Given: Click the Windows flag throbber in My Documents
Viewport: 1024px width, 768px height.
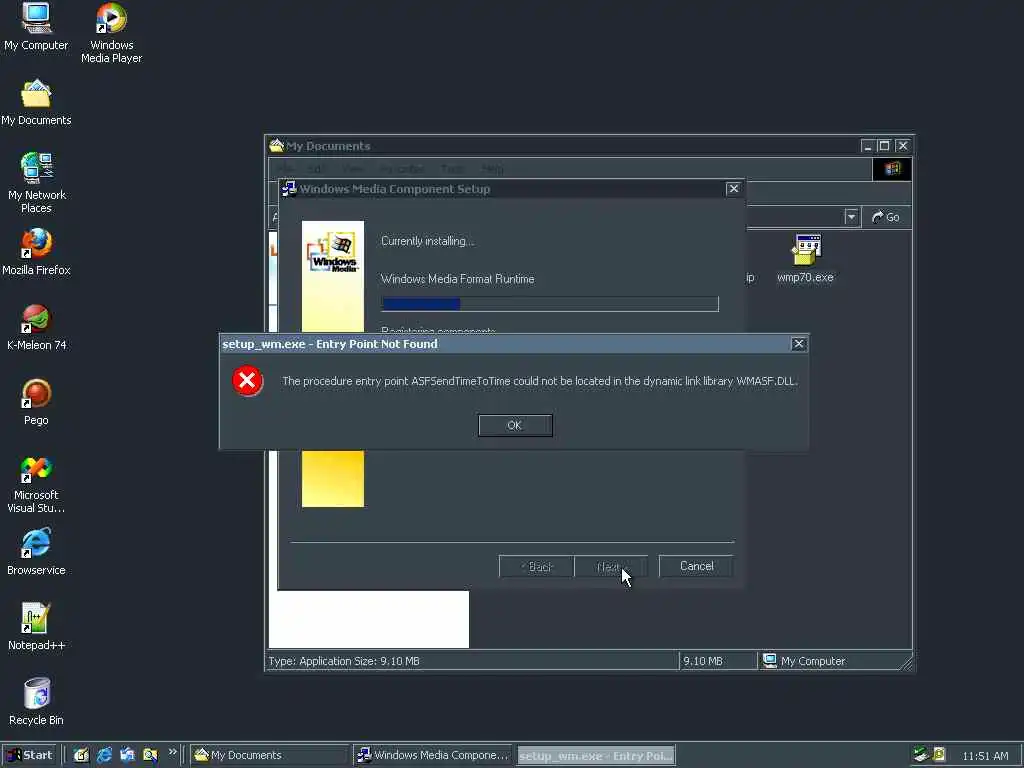Looking at the screenshot, I should pyautogui.click(x=892, y=169).
